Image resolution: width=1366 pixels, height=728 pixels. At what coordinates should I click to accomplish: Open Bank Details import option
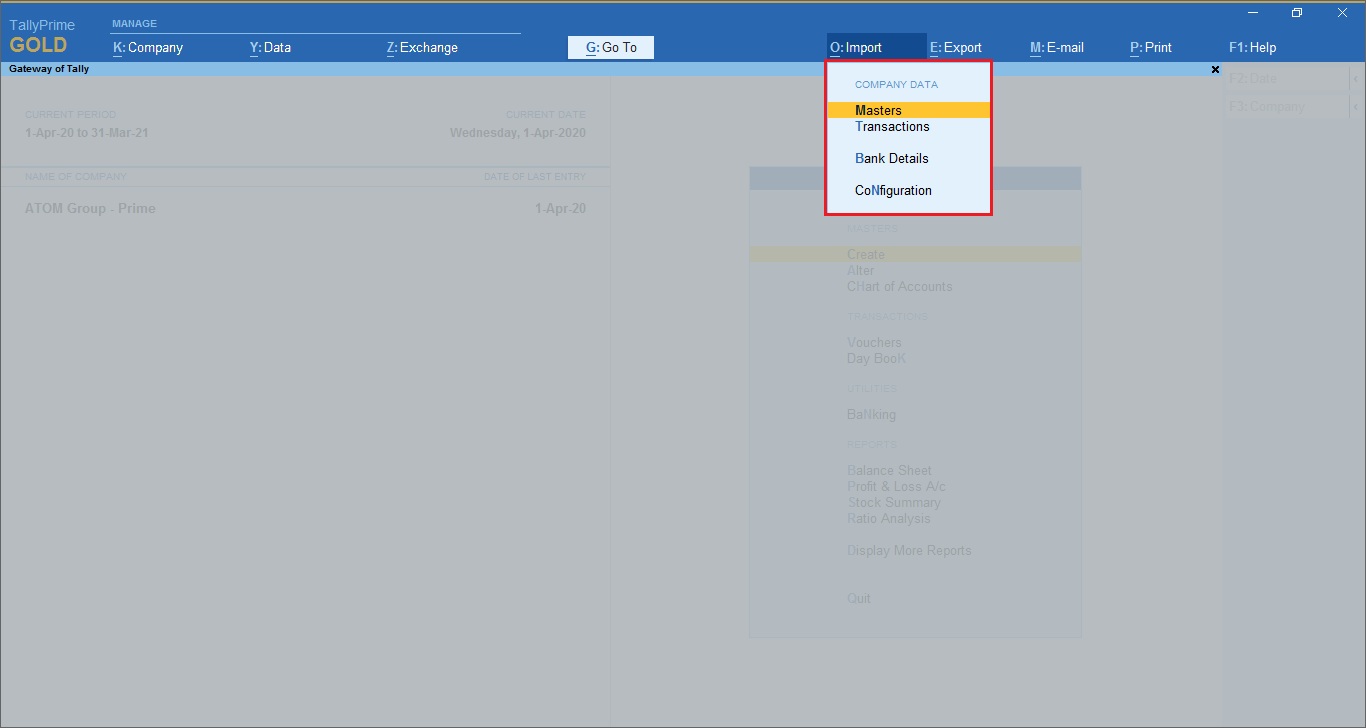[891, 158]
